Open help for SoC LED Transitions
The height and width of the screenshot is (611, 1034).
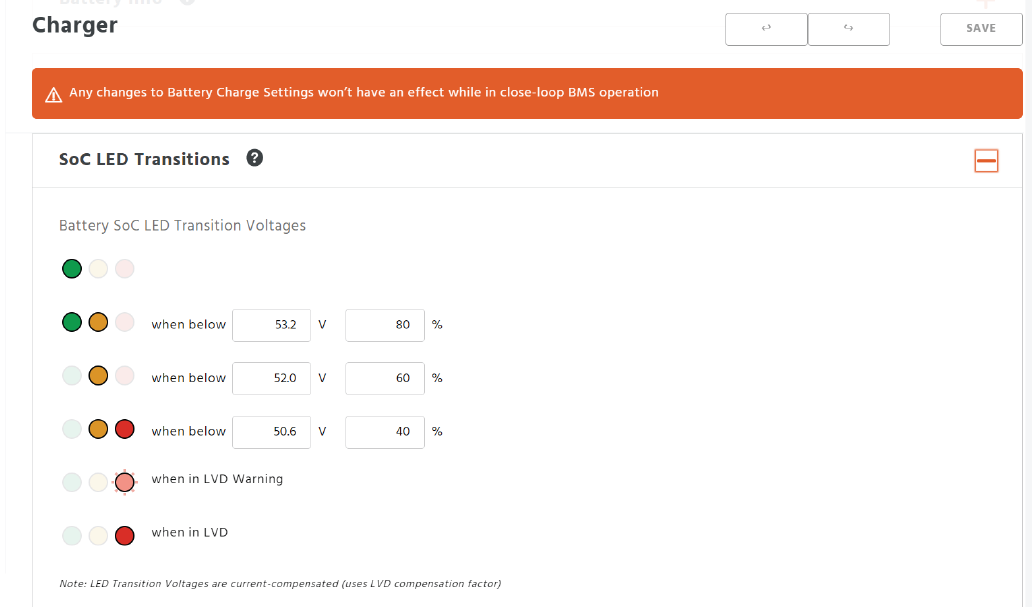tap(254, 158)
